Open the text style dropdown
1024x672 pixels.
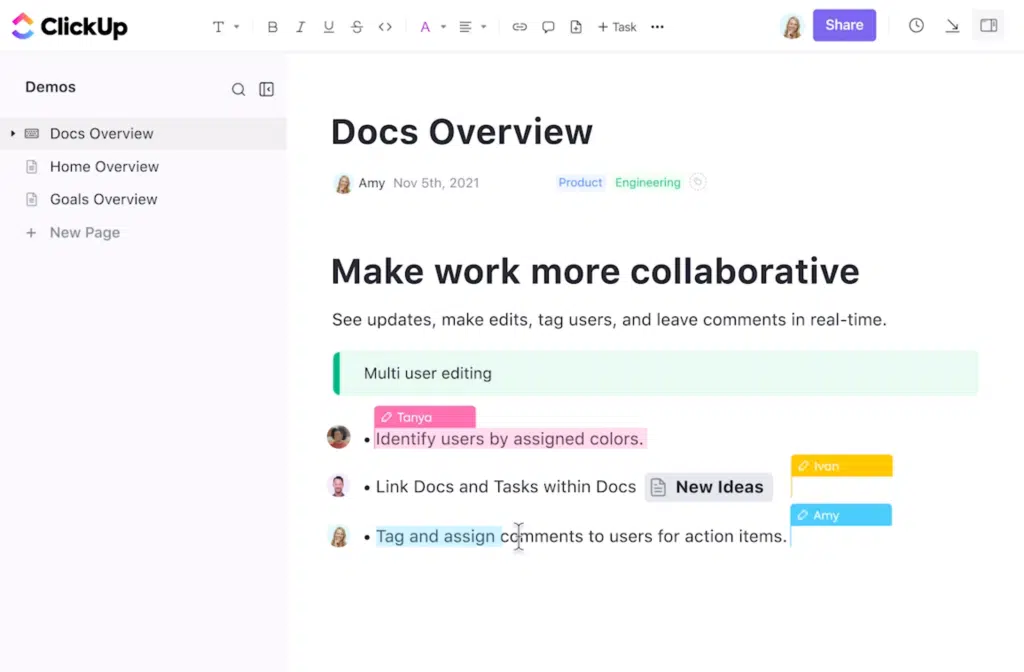pyautogui.click(x=225, y=27)
